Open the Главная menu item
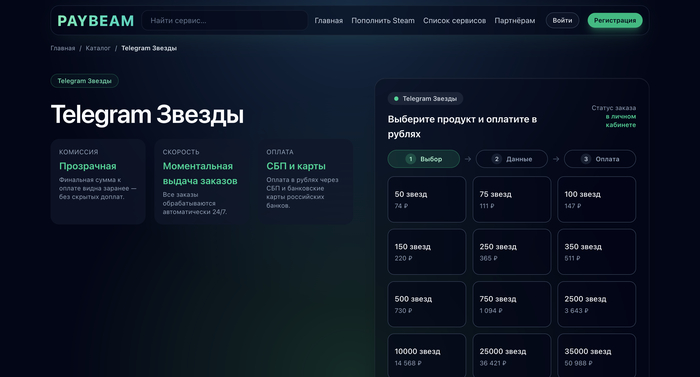This screenshot has height=377, width=700. tap(329, 21)
